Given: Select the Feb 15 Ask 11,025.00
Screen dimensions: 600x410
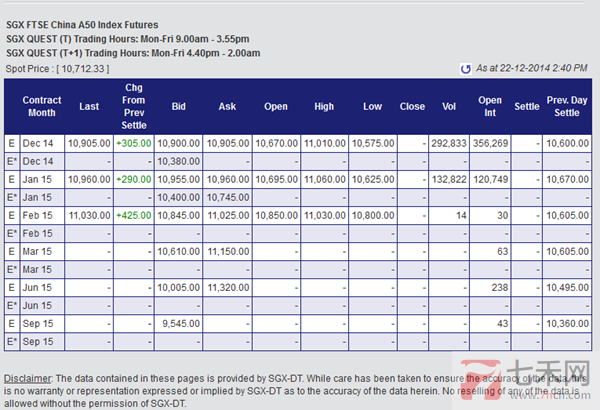Looking at the screenshot, I should coord(228,216).
